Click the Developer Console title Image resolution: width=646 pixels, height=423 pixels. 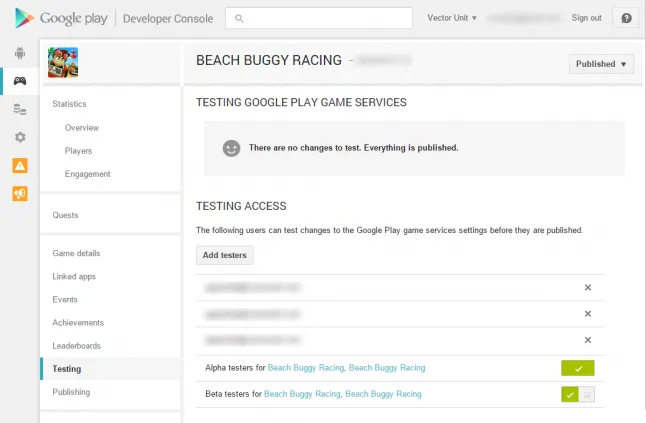(x=168, y=19)
